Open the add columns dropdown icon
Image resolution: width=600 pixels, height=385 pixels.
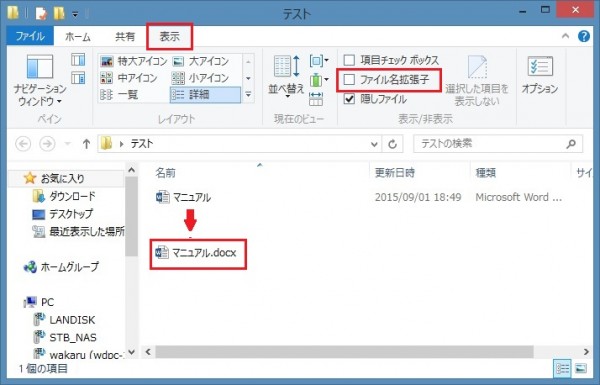tap(319, 80)
